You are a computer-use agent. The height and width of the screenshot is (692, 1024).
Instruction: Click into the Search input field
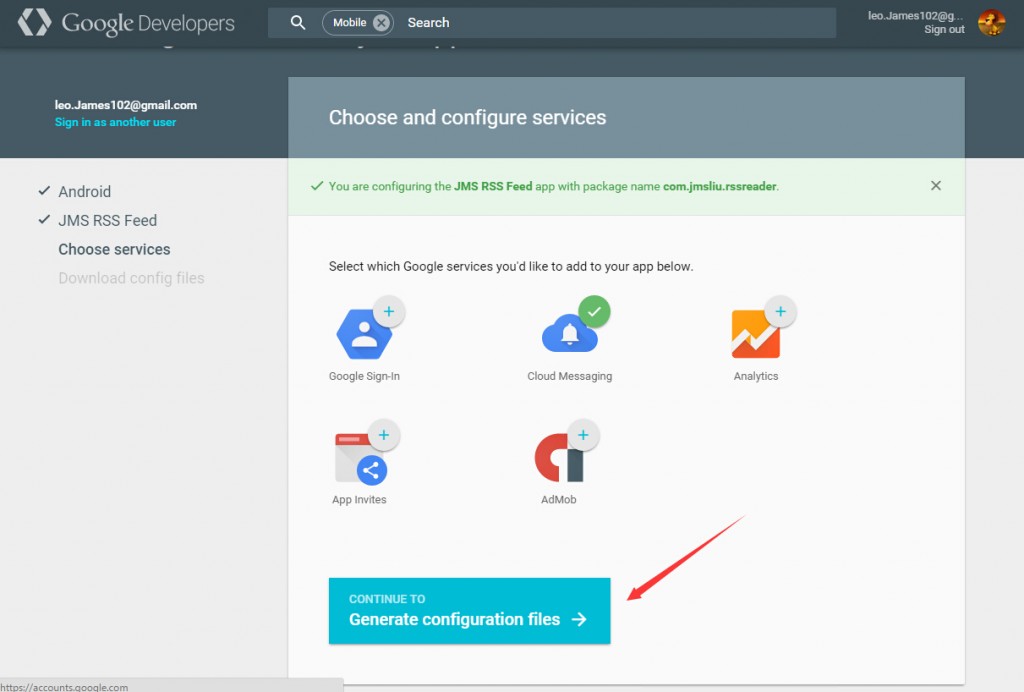(500, 22)
